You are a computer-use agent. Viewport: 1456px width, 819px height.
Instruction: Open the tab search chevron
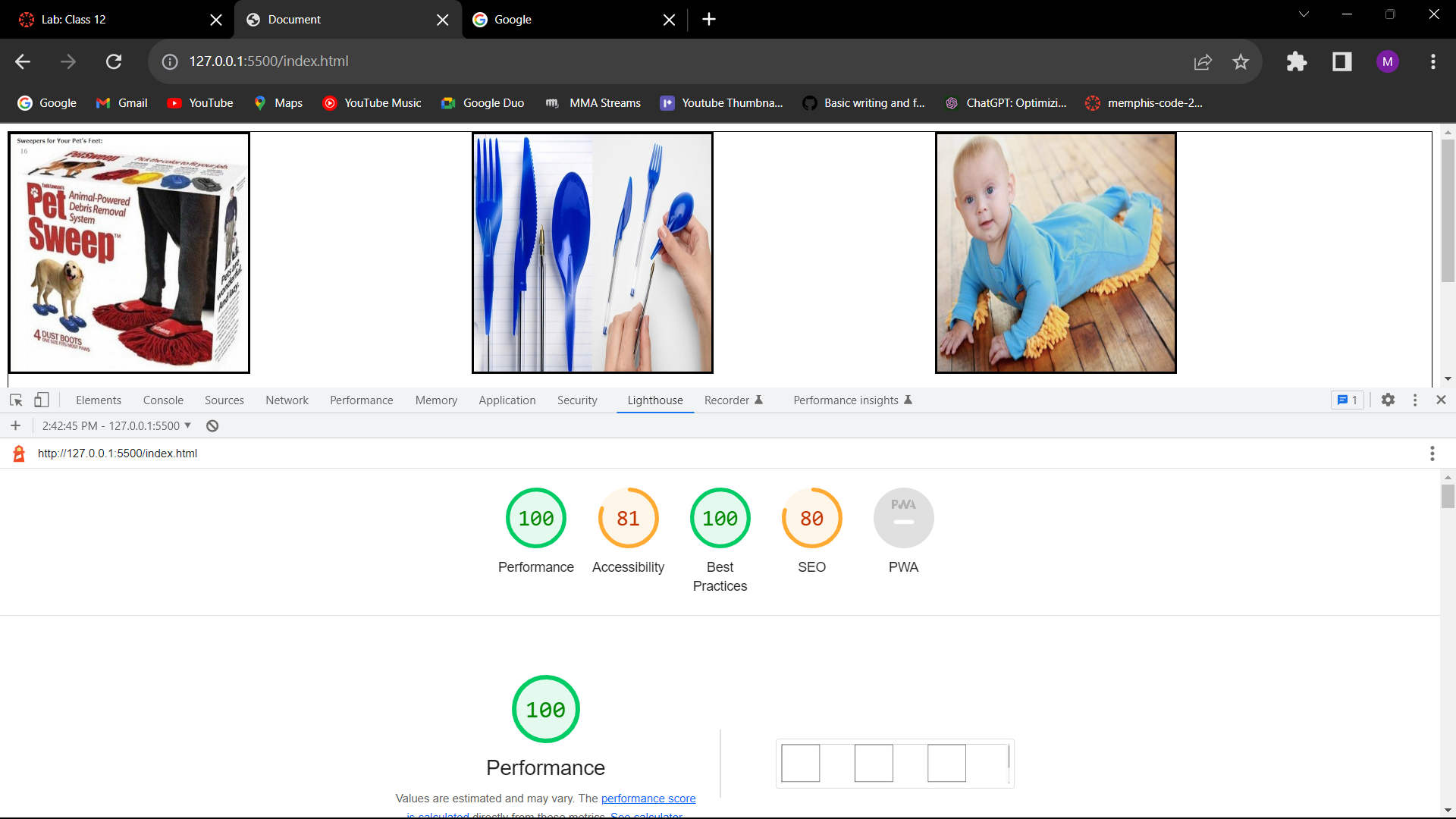pos(1304,14)
